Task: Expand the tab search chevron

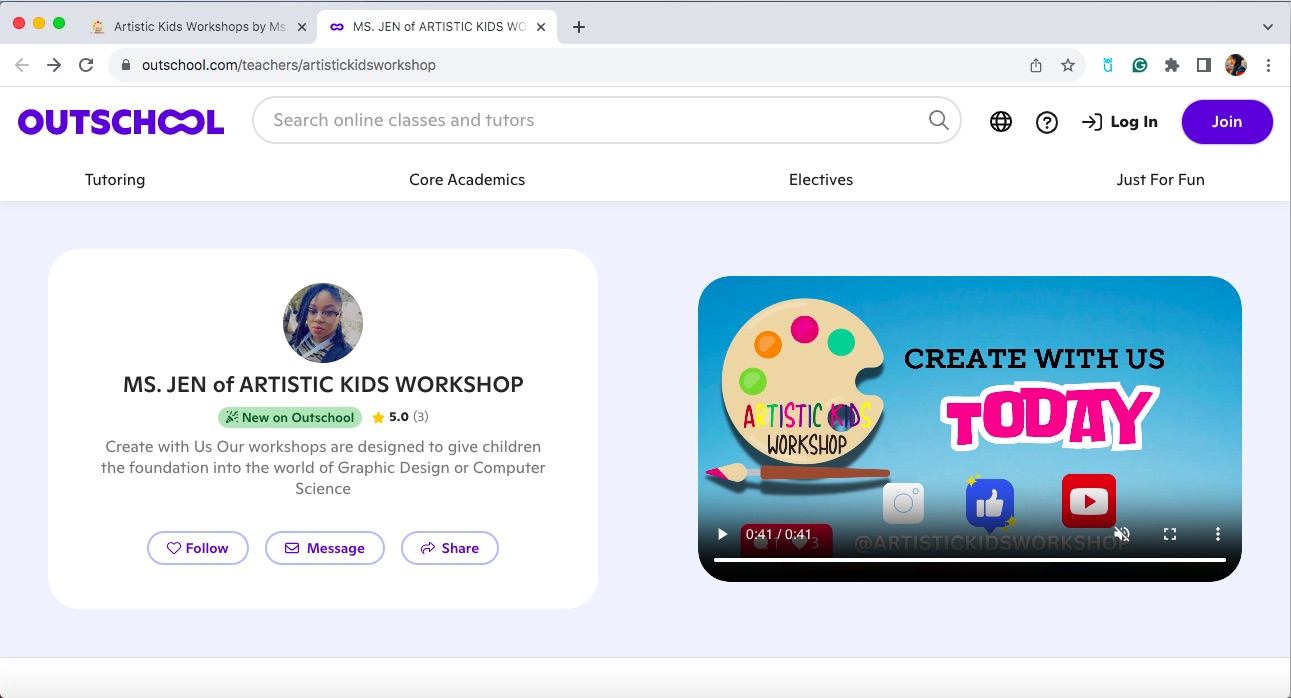Action: [x=1268, y=27]
